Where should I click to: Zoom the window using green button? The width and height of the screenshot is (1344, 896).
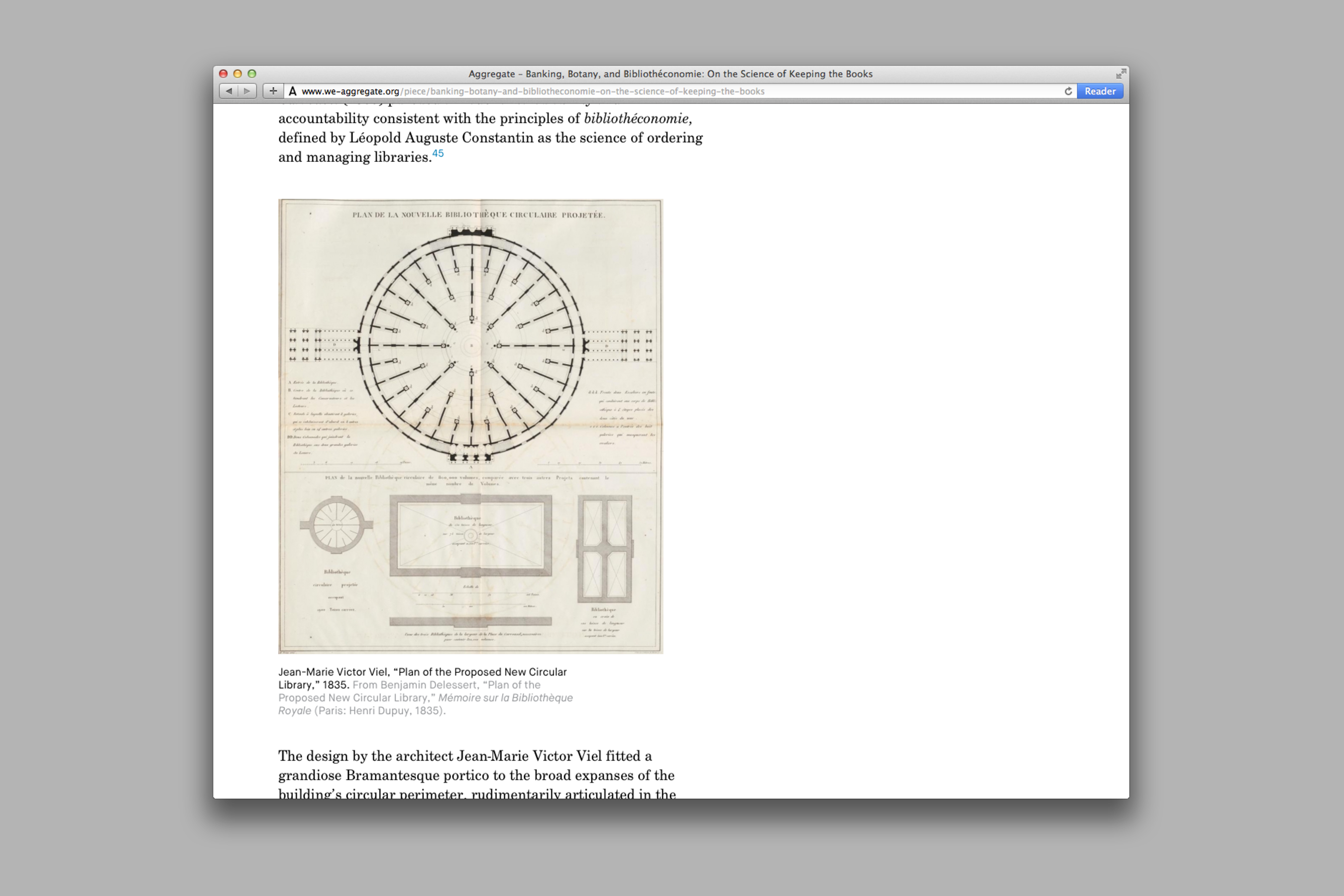click(252, 74)
